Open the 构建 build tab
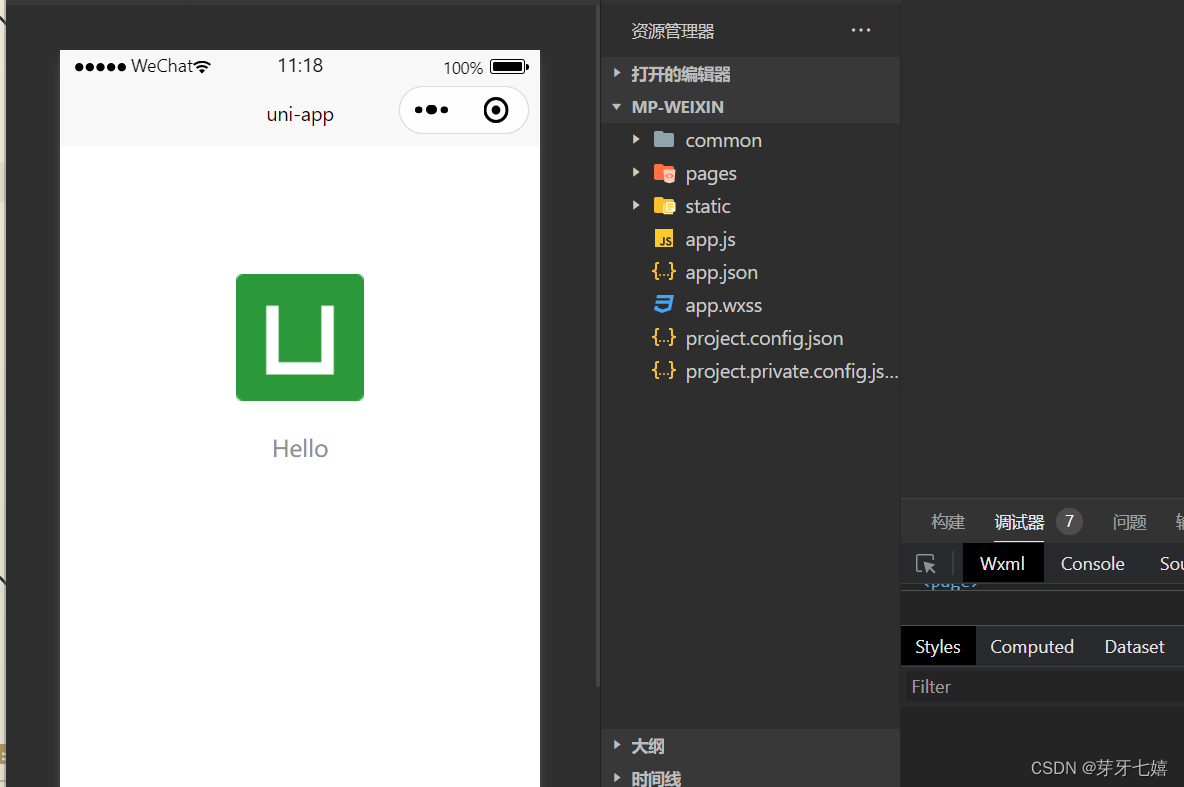Screen dimensions: 1184x787 (x=948, y=522)
